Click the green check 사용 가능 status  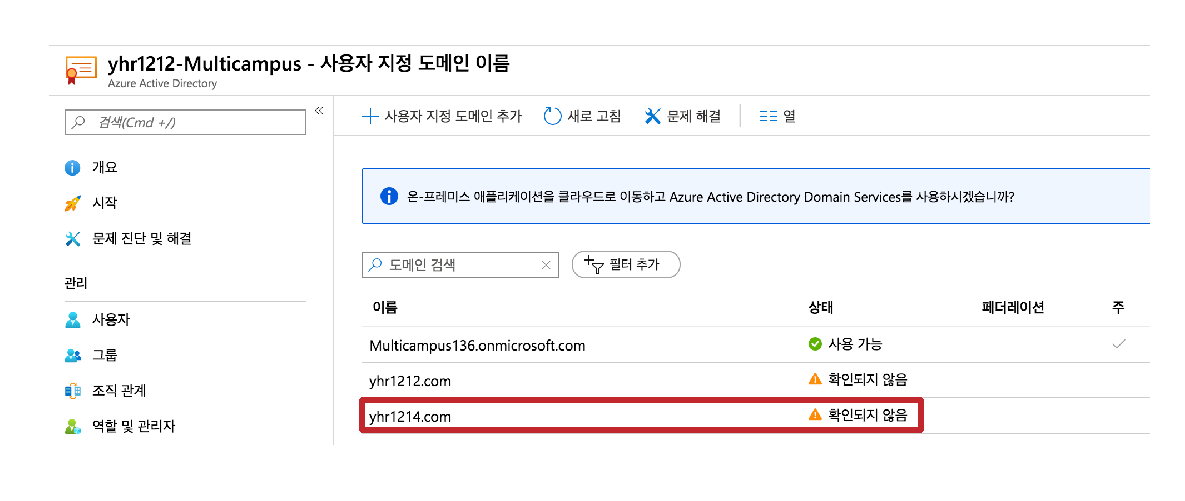pos(845,345)
